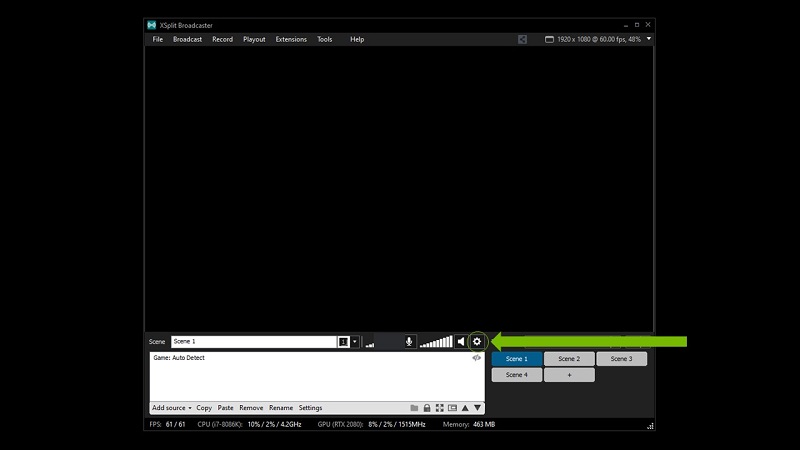Open the Broadcast menu
This screenshot has height=450, width=800.
pyautogui.click(x=187, y=39)
